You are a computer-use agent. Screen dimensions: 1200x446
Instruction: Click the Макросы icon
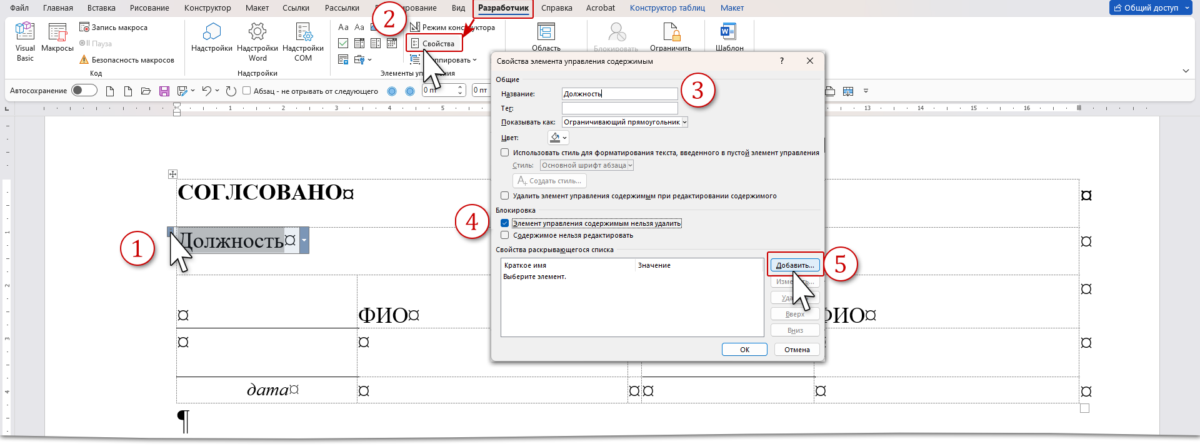pyautogui.click(x=58, y=40)
